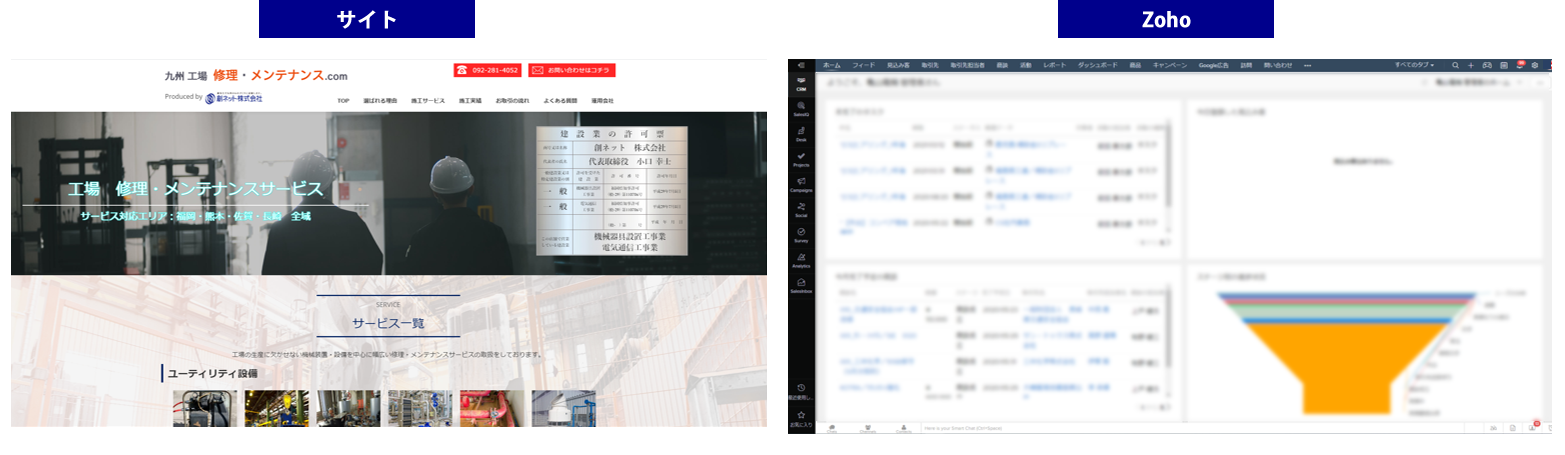Select the ホーム tab in Zoho
The width and height of the screenshot is (1565, 455).
[x=832, y=65]
